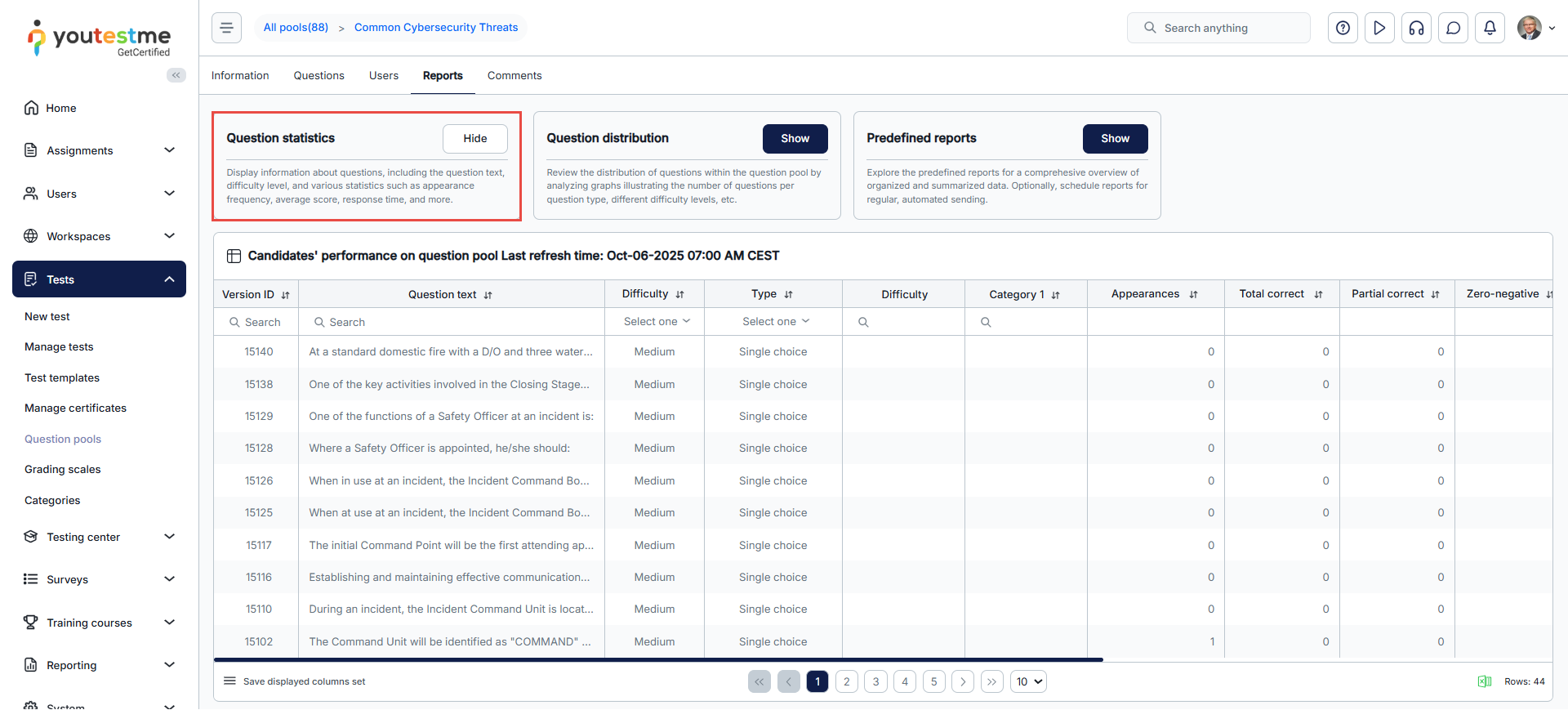Sort by Version ID column arrows
This screenshot has height=710, width=1568.
pyautogui.click(x=285, y=295)
